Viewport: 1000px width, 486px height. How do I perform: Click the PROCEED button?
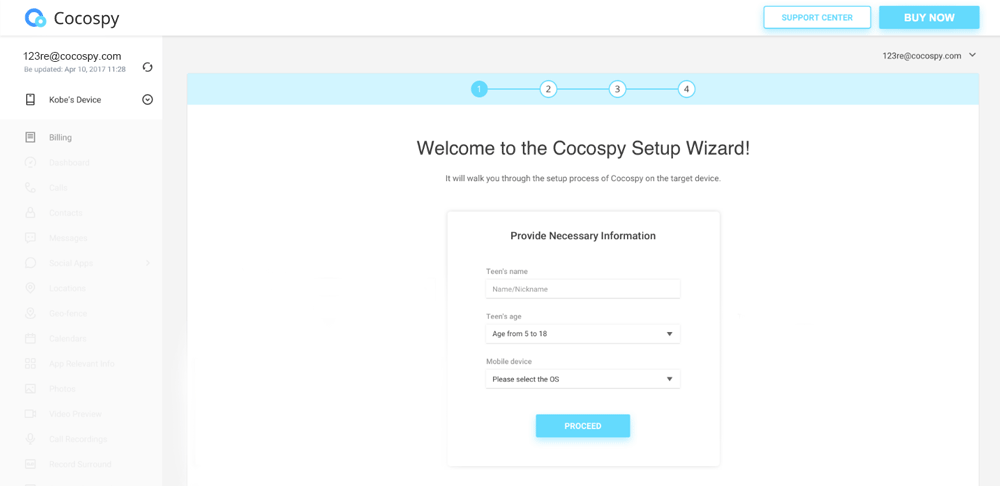tap(583, 426)
